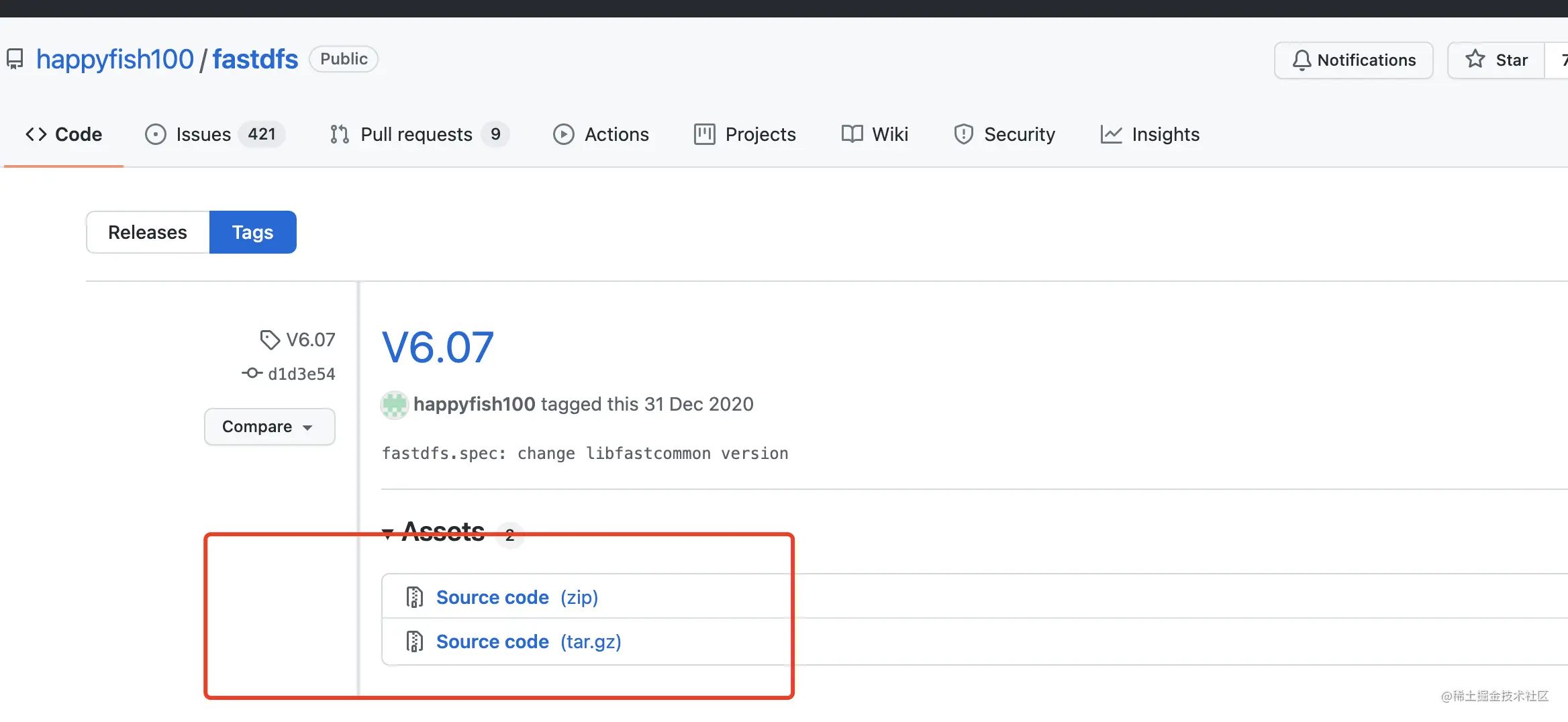Open the Compare dropdown

[x=269, y=427]
